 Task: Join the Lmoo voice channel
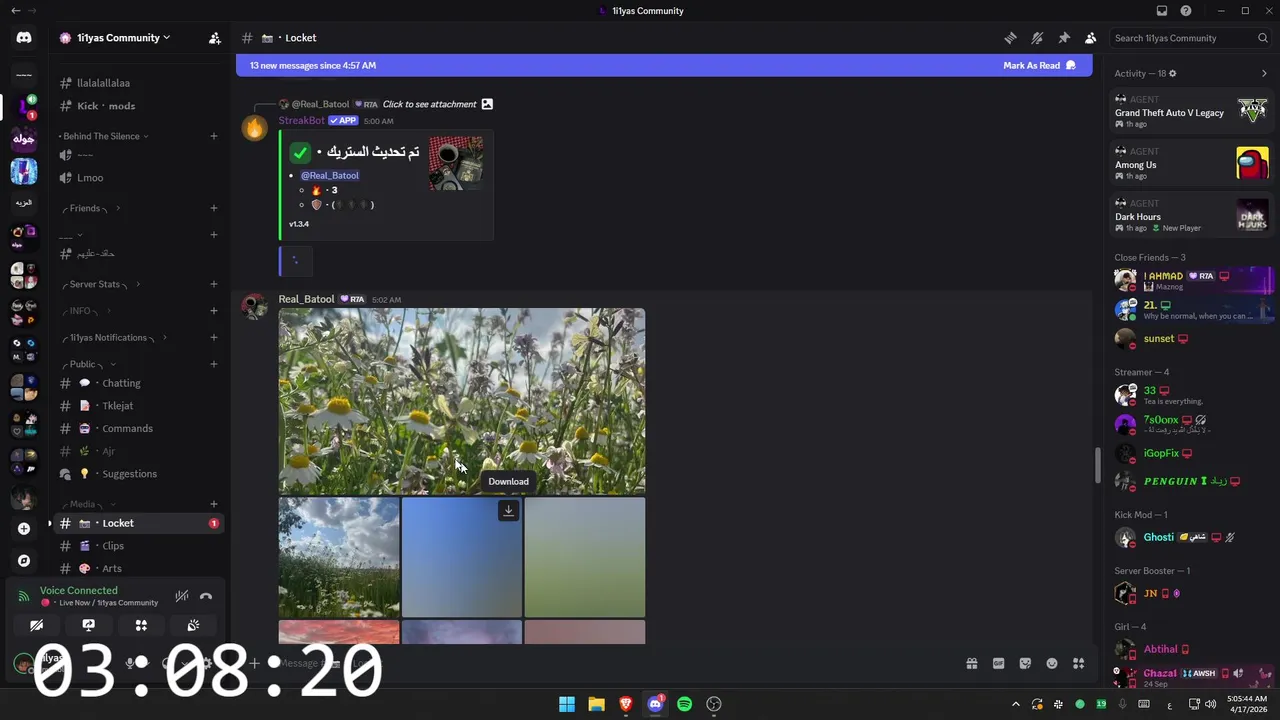[x=139, y=178]
